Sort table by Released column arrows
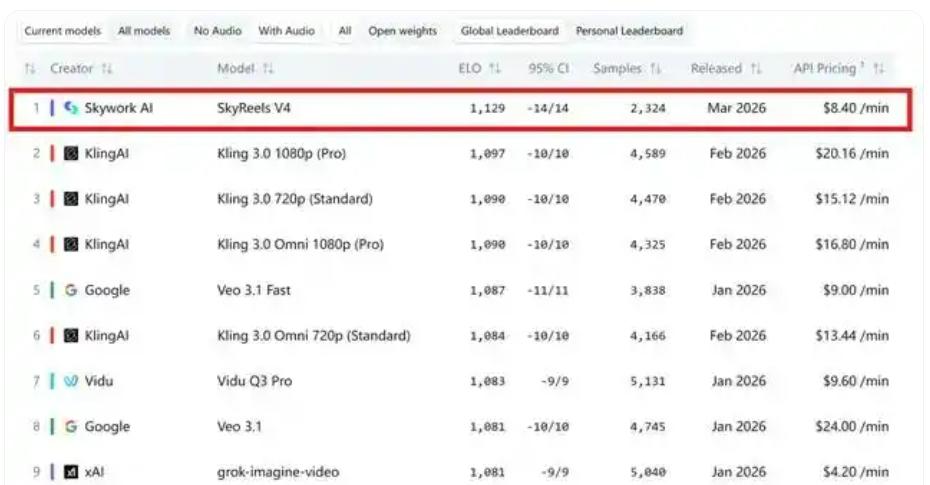Screen dimensions: 930x485 click(756, 69)
